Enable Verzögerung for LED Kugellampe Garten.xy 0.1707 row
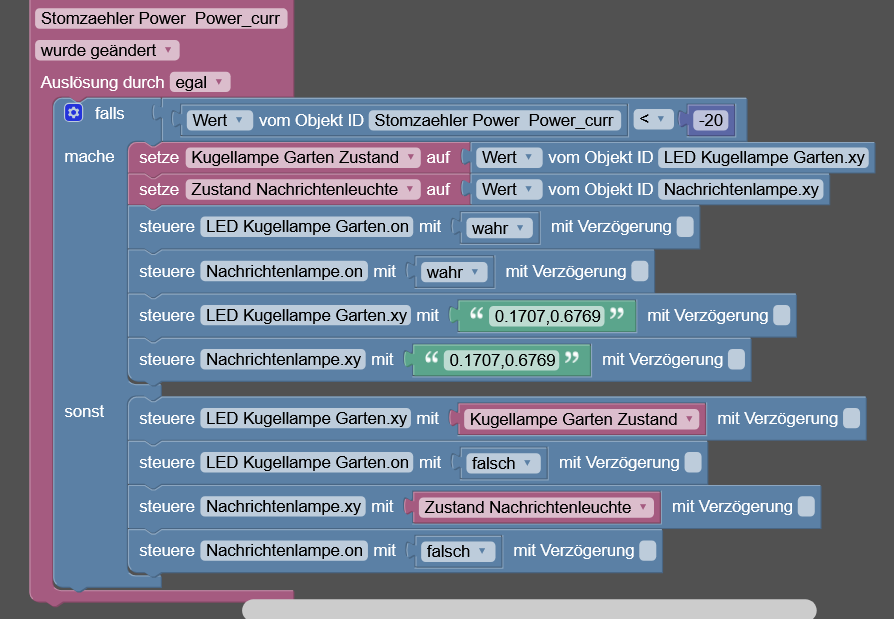The image size is (894, 619). click(x=782, y=315)
